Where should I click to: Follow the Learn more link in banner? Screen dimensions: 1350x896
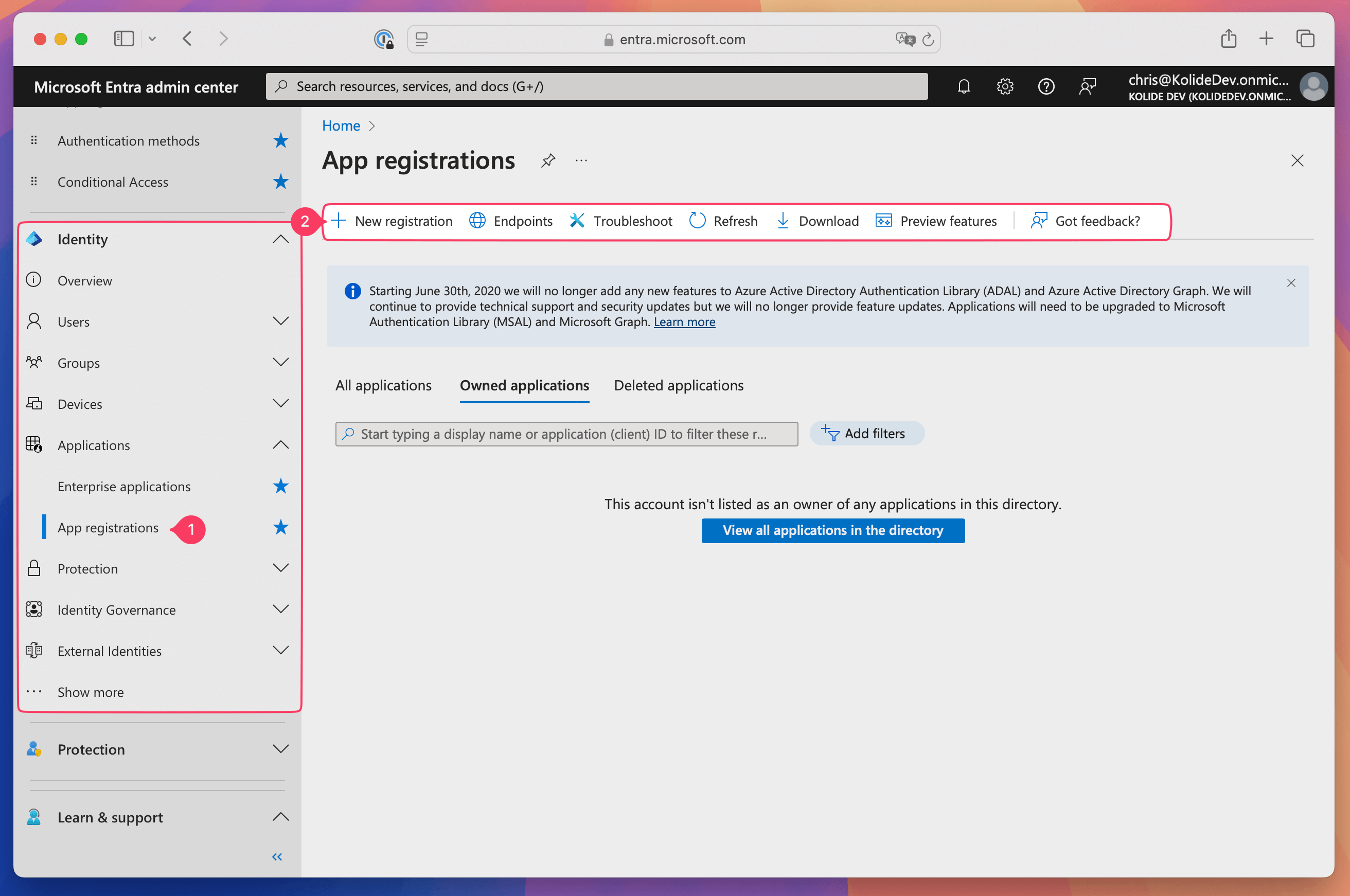(684, 322)
